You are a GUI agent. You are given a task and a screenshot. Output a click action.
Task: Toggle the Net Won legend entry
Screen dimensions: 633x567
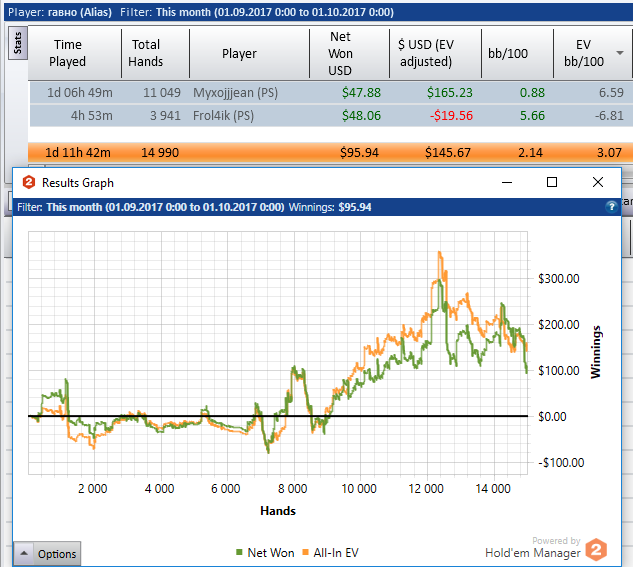(265, 552)
